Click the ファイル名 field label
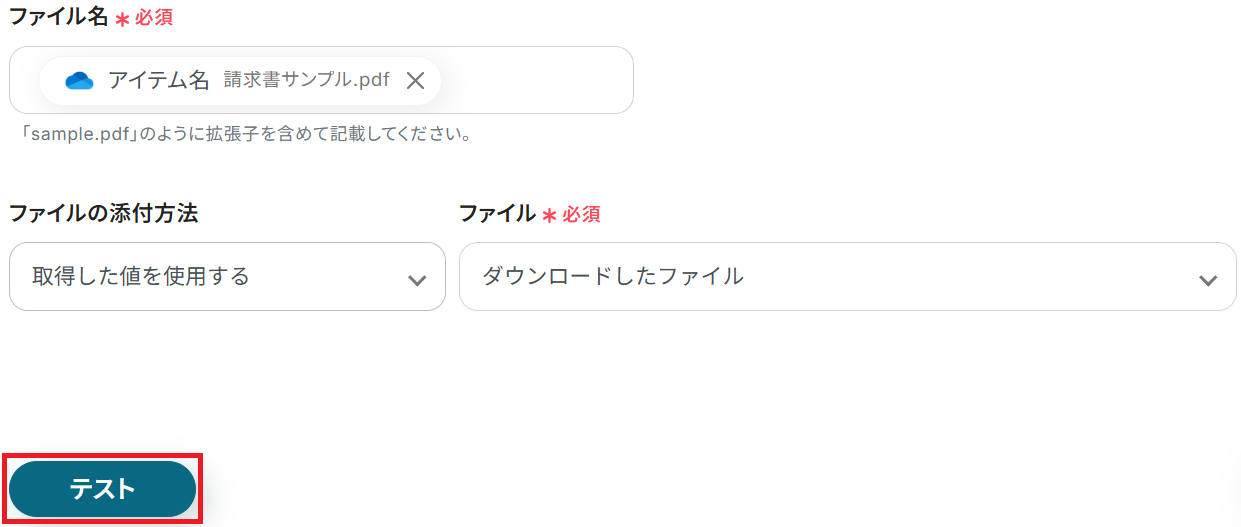Image resolution: width=1241 pixels, height=527 pixels. click(58, 17)
